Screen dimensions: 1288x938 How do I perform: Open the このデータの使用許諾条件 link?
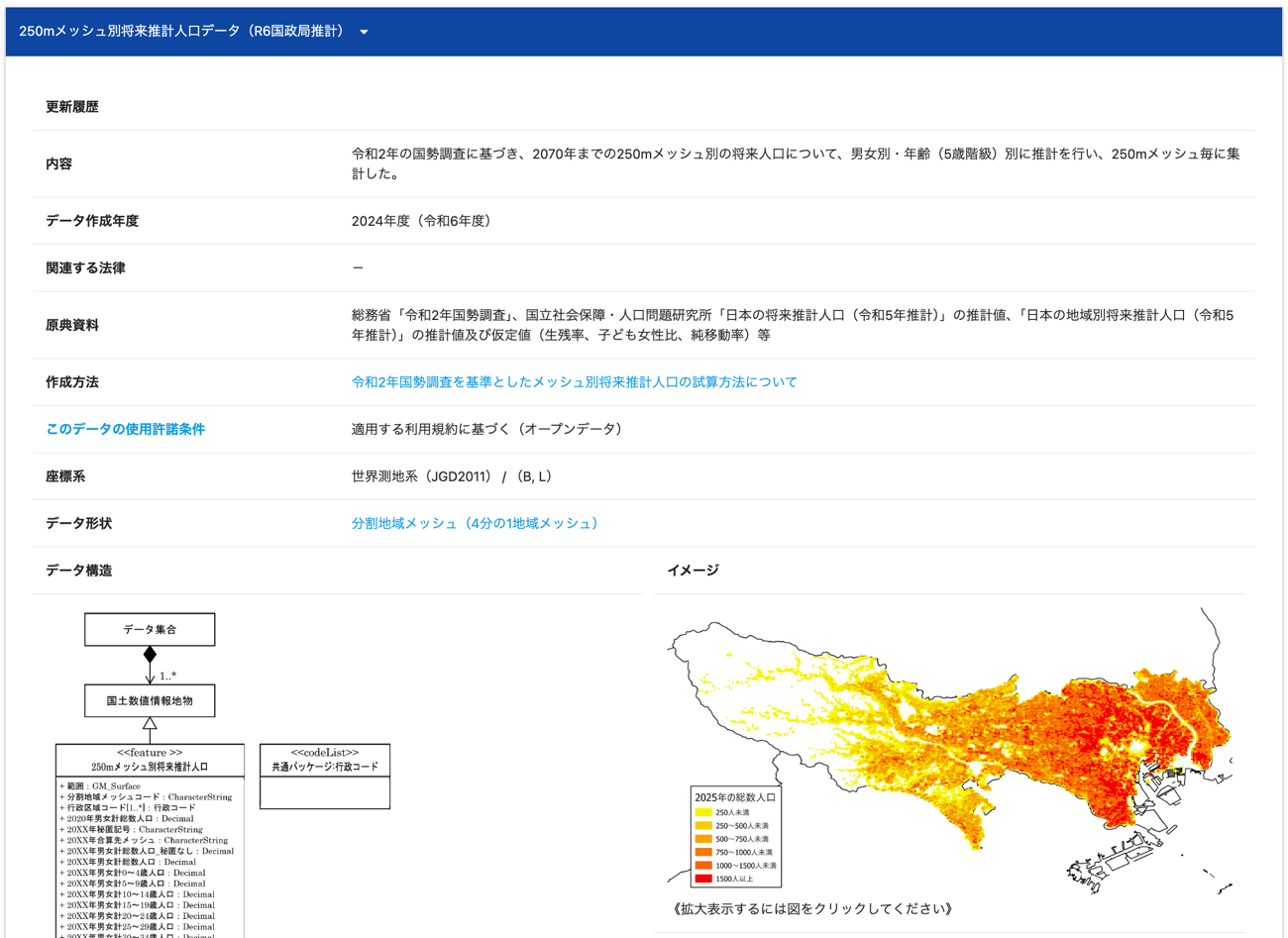(125, 429)
